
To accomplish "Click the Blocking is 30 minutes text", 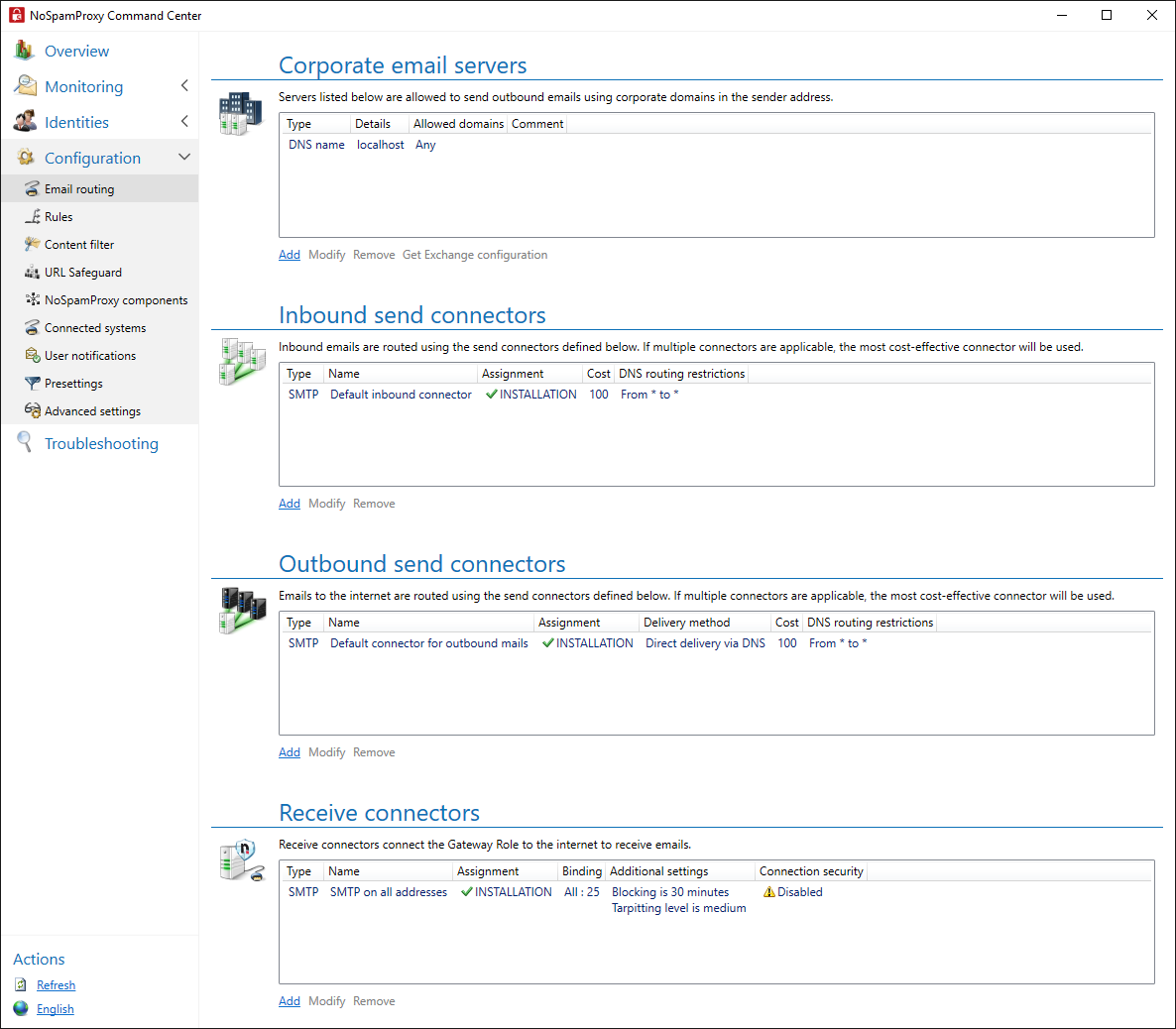I will [669, 892].
